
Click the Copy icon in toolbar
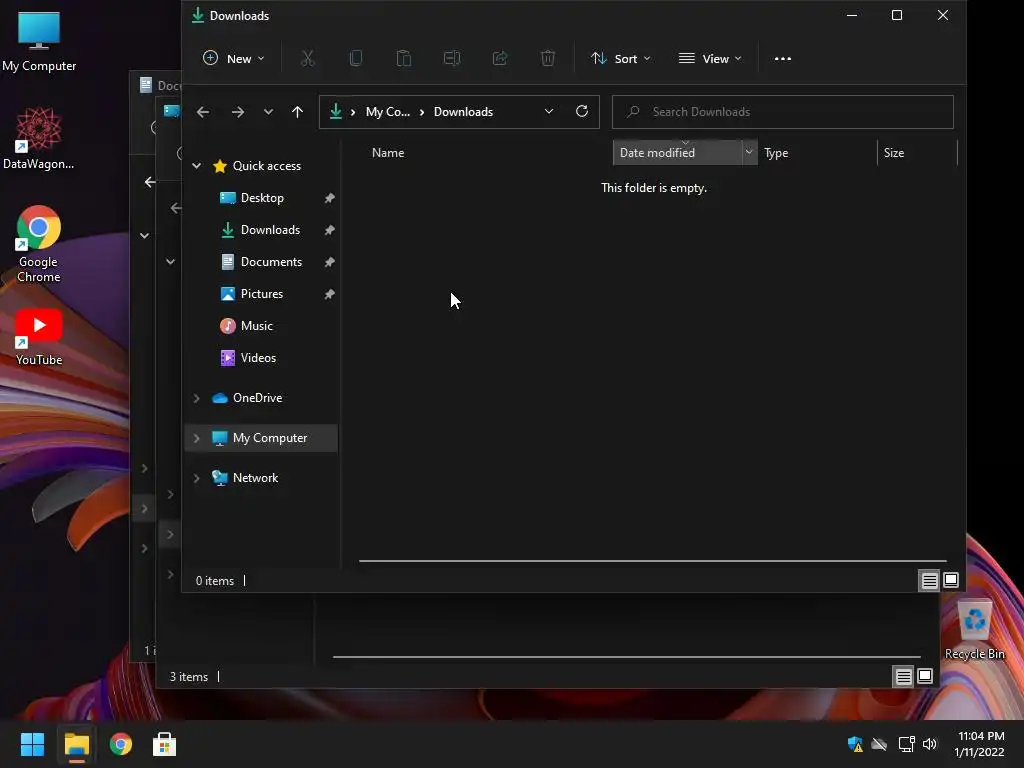[356, 59]
